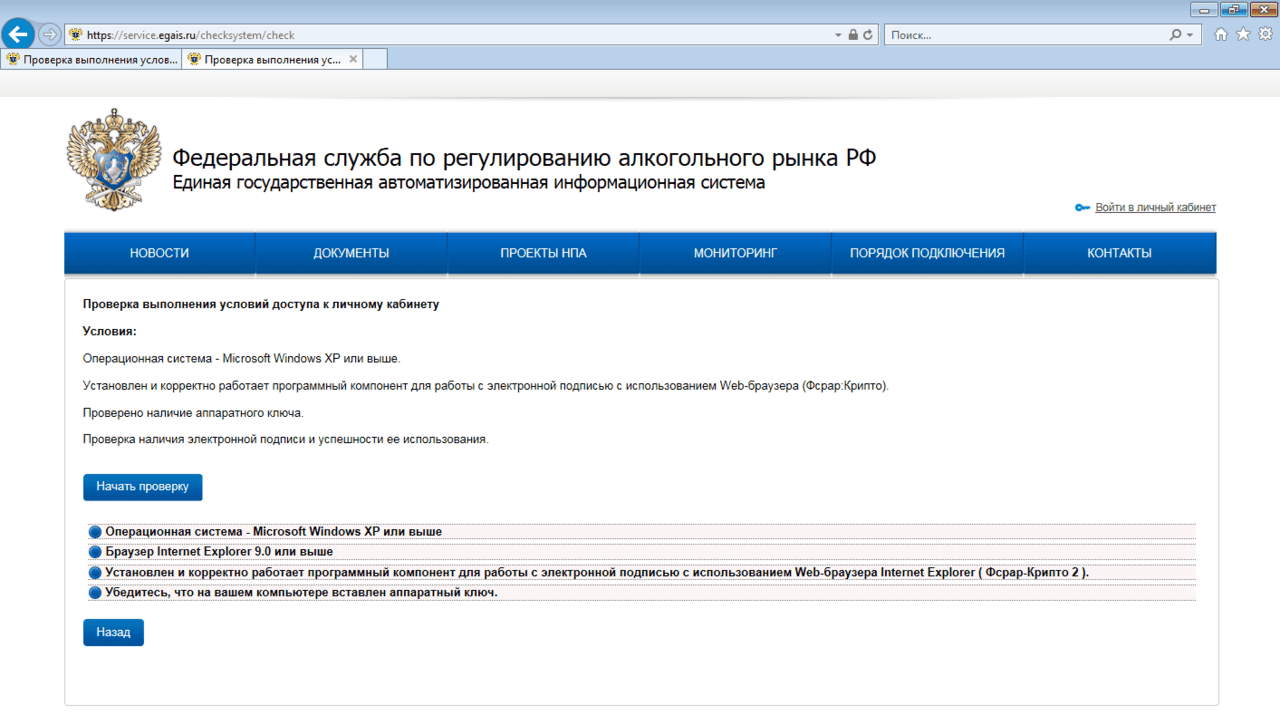Open the ПОРЯДОК ПОДКЛЮЧЕНИЯ menu item
The height and width of the screenshot is (715, 1280).
[927, 253]
